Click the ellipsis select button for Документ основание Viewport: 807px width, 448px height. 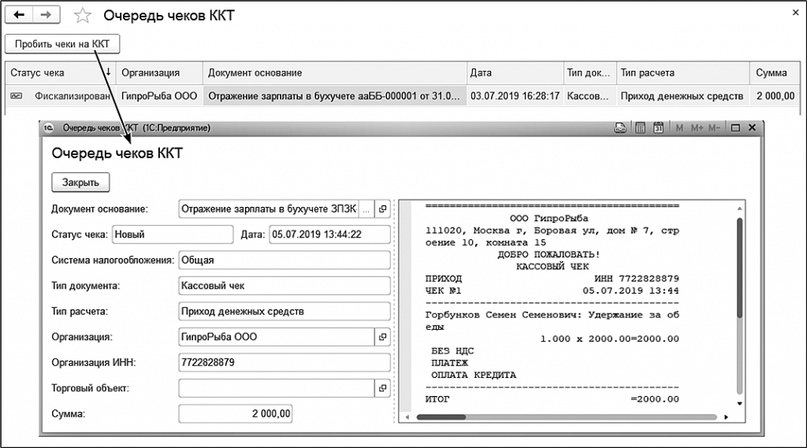pos(366,208)
